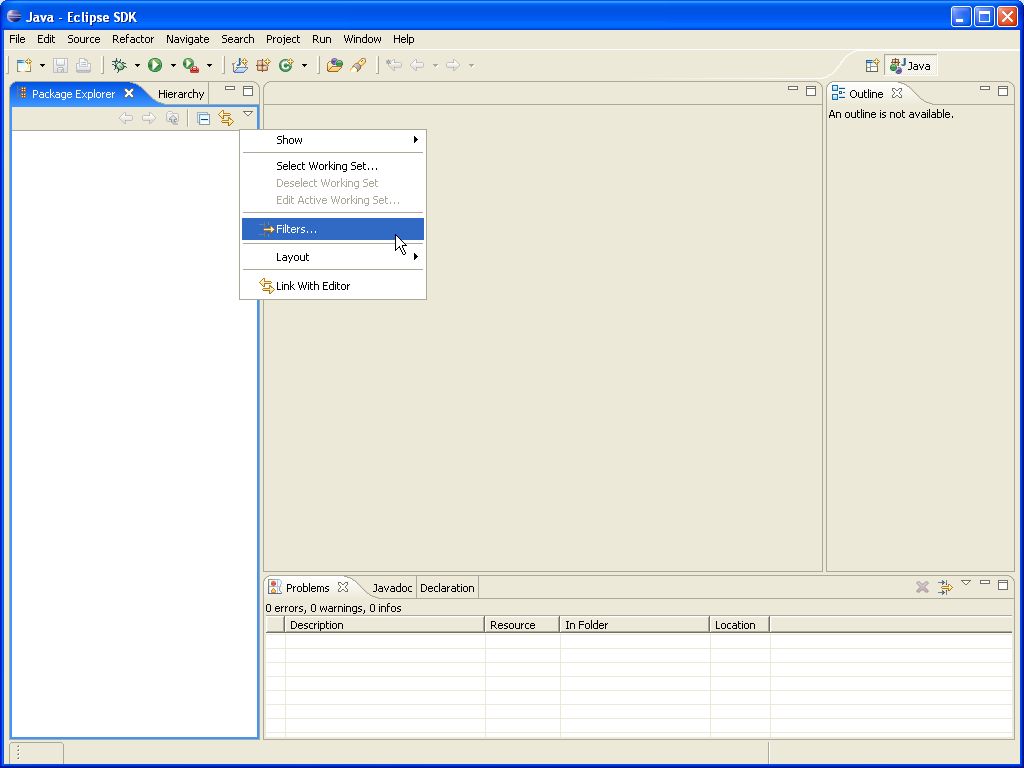Click the New Java Project icon
The height and width of the screenshot is (768, 1024).
tap(240, 66)
